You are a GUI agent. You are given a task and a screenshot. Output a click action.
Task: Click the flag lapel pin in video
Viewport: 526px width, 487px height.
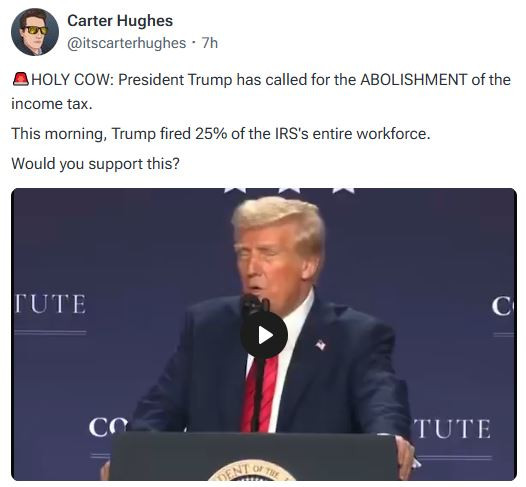tap(320, 344)
